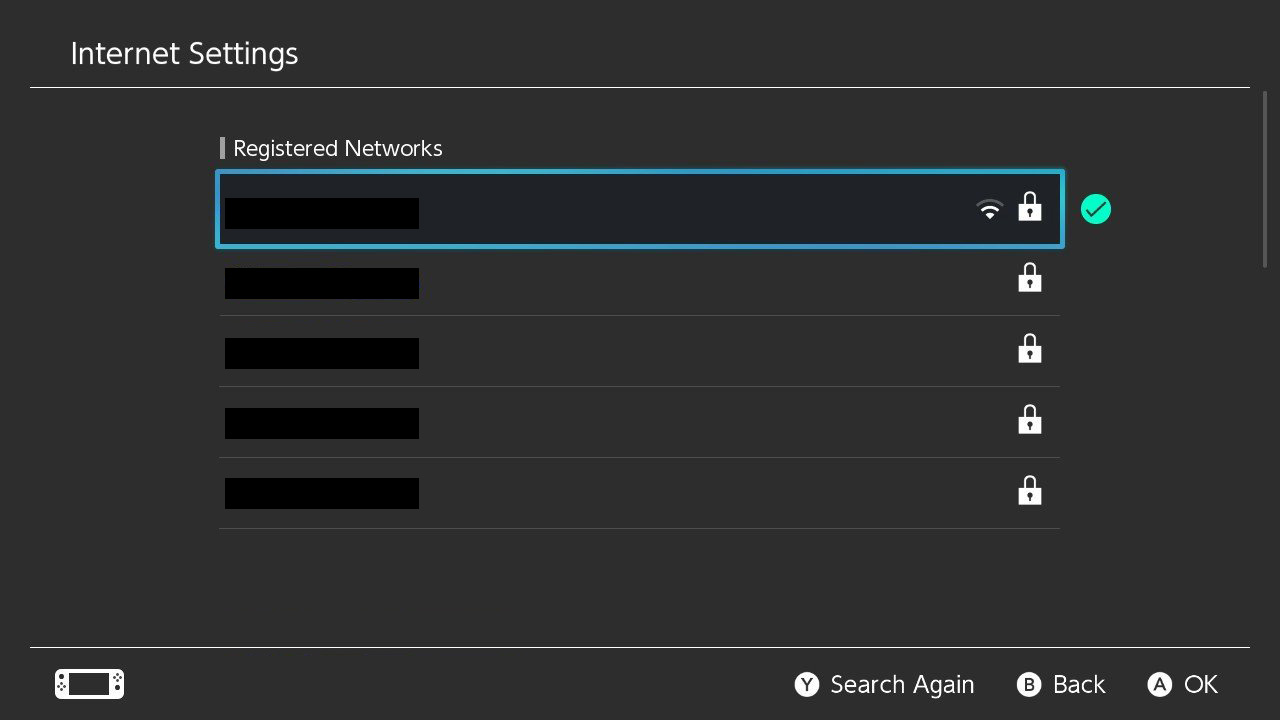This screenshot has width=1280, height=720.
Task: Click the lock icon on the fifth network row
Action: (x=1029, y=491)
